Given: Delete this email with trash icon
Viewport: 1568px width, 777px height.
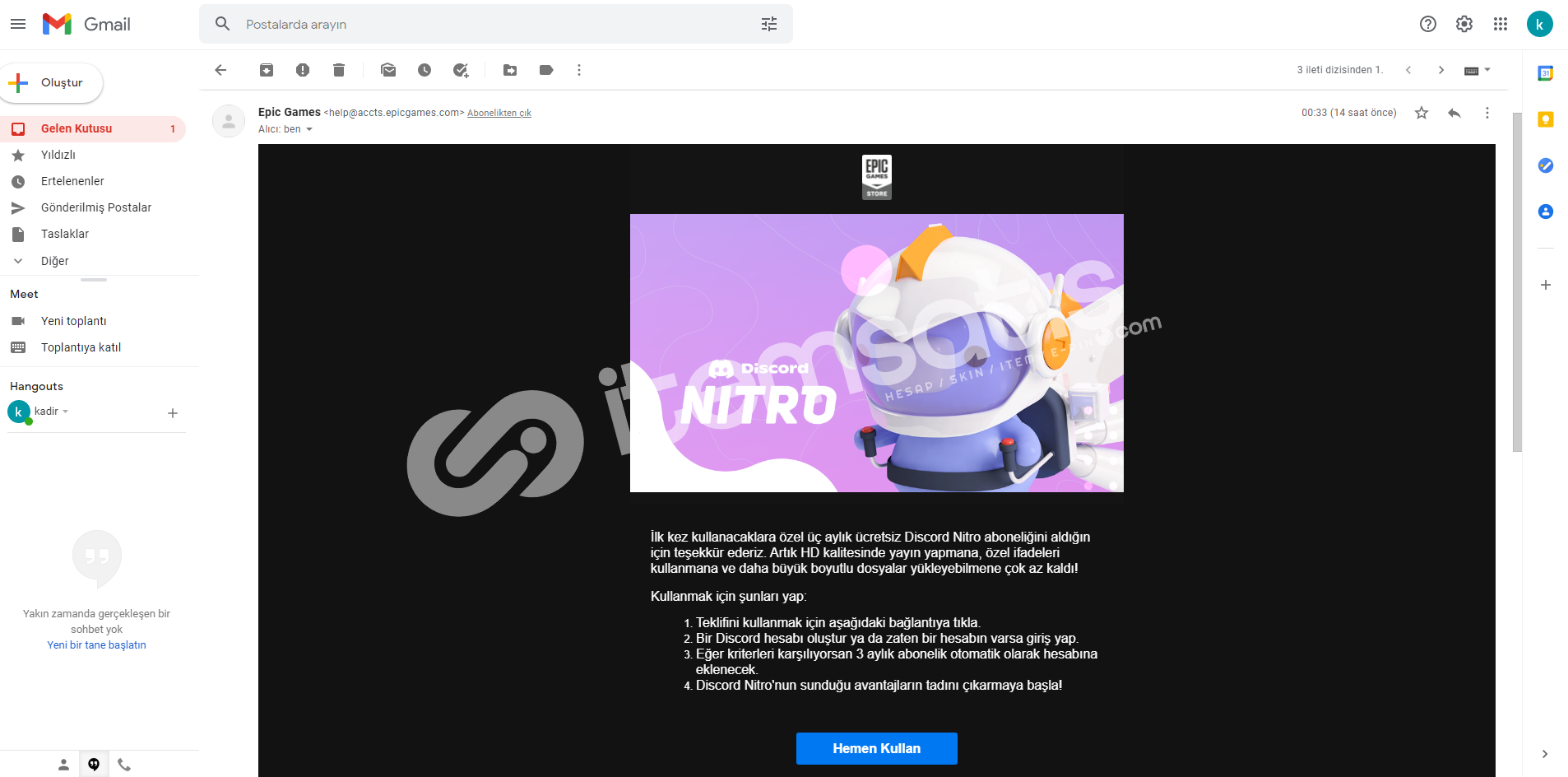Looking at the screenshot, I should [339, 70].
